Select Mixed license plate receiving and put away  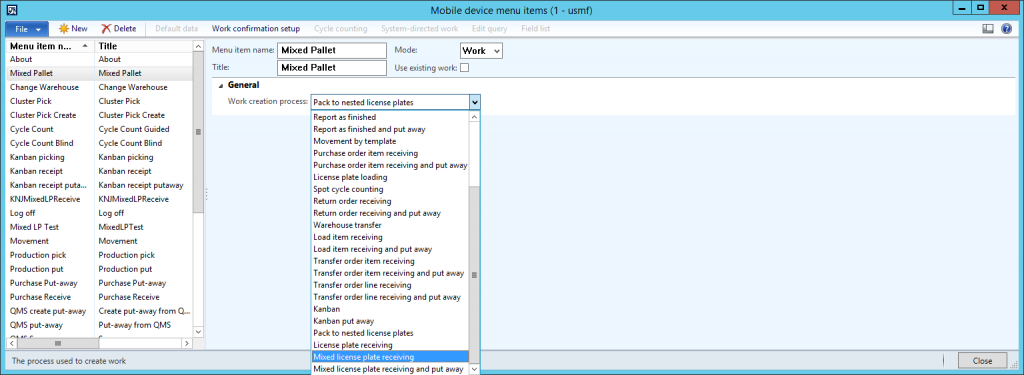coord(390,369)
